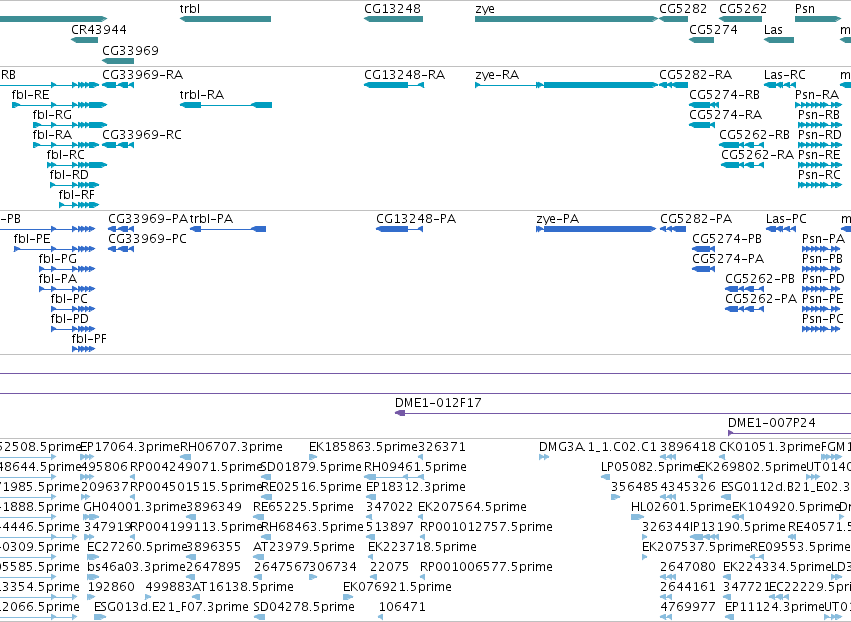Select protein fbl-PE
Screen dimensions: 851x622
coord(54,249)
